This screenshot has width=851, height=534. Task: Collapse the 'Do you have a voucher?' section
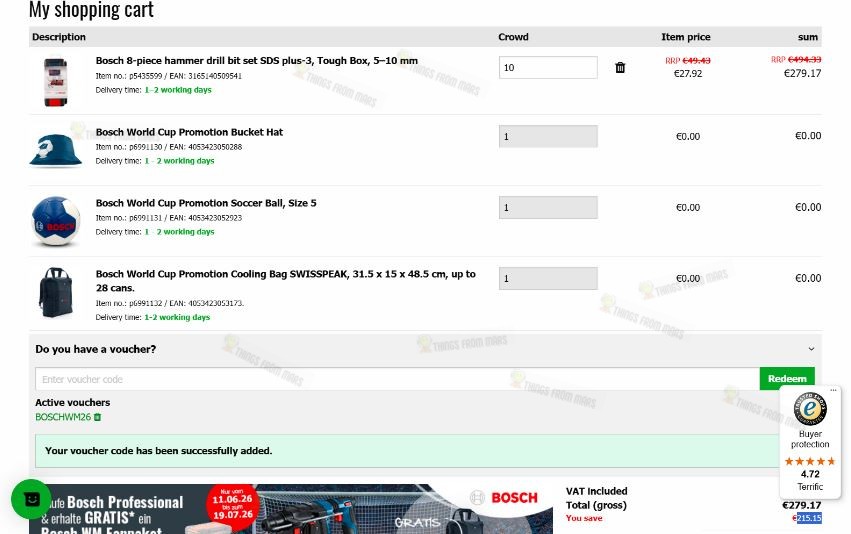coord(811,349)
